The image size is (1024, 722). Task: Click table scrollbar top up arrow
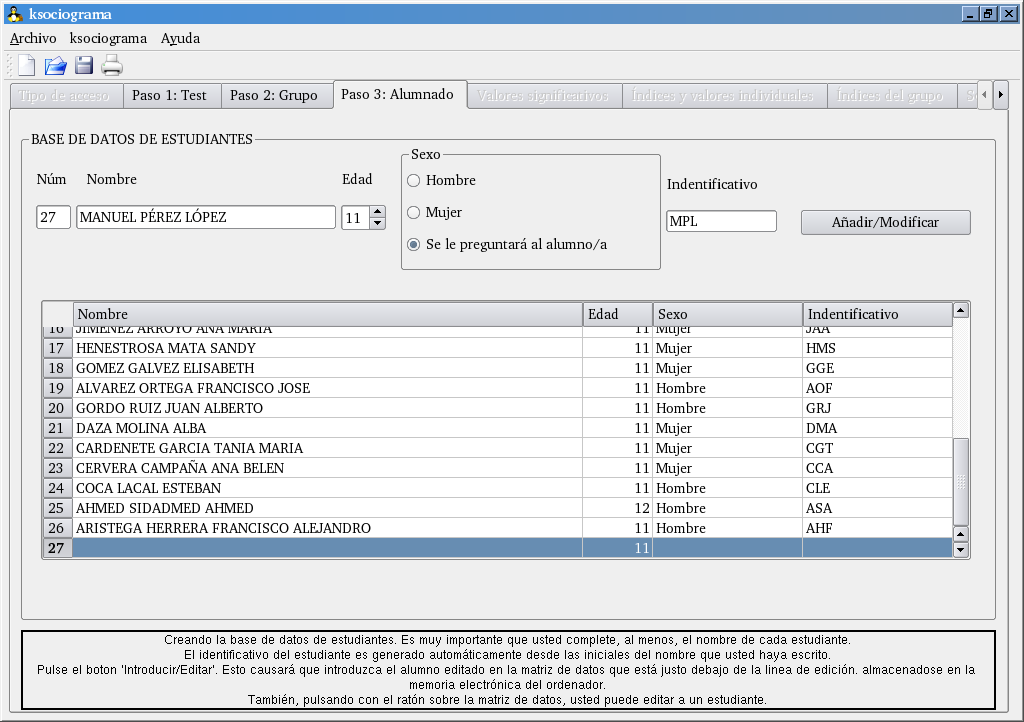961,310
